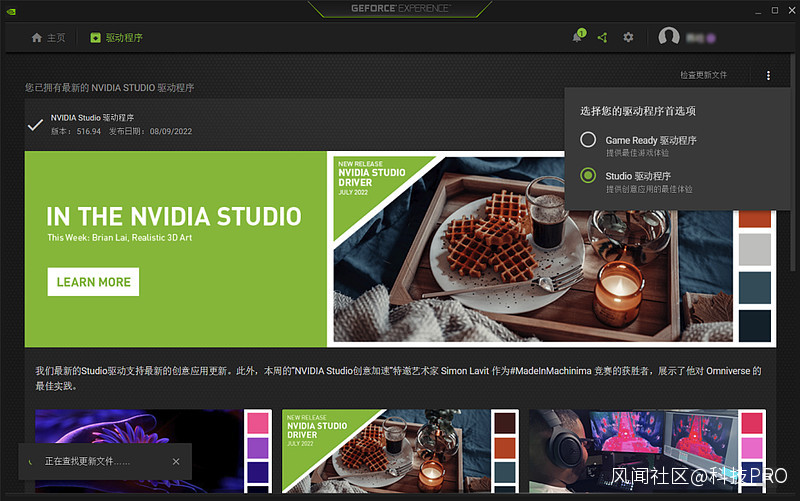Click the waffle NVIDIA Studio Driver banner image
The image size is (800, 501).
533,249
